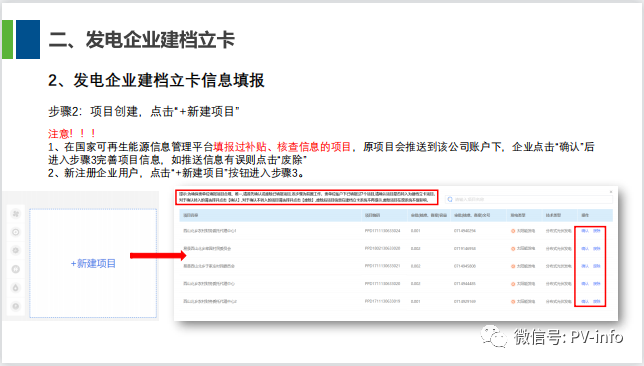This screenshot has width=644, height=366.
Task: Click orange solar icon in row PPD1002130633028
Action: [x=513, y=249]
